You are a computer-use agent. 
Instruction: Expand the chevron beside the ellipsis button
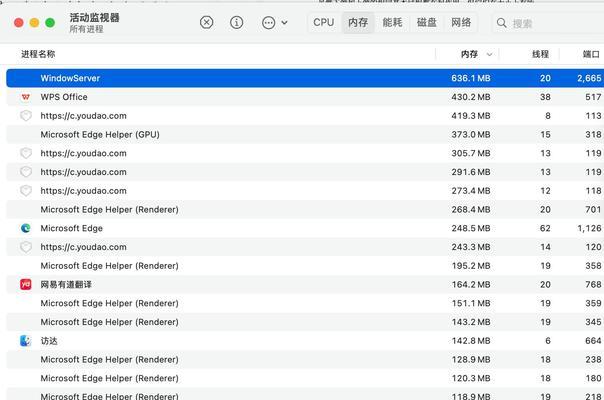click(284, 23)
